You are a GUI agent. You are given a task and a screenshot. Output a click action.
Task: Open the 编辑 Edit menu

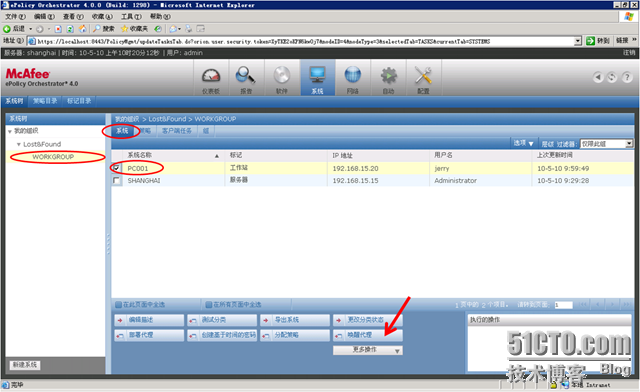pyautogui.click(x=44, y=16)
